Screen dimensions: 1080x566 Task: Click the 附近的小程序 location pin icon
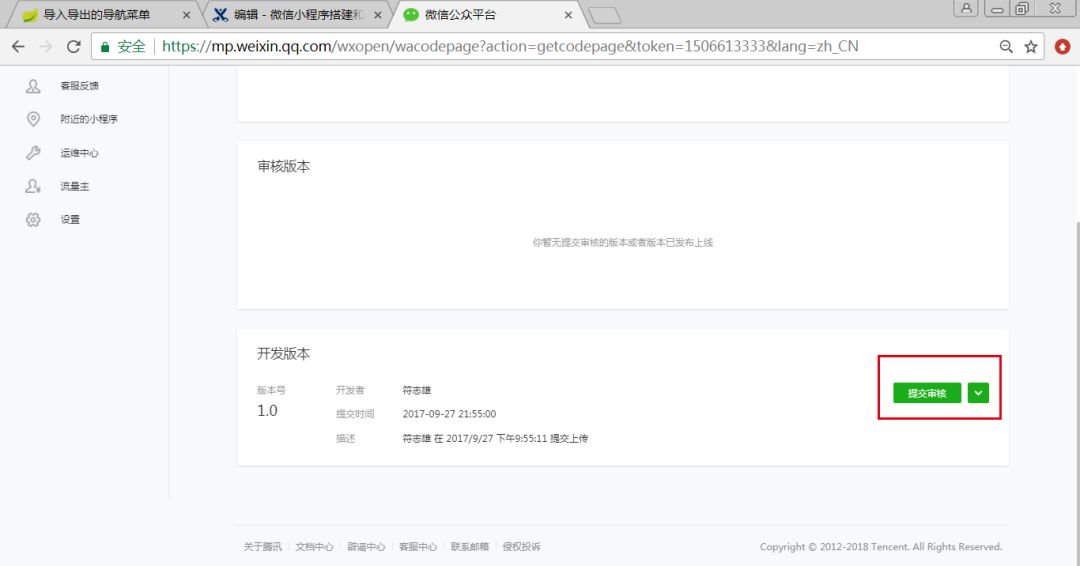click(33, 119)
